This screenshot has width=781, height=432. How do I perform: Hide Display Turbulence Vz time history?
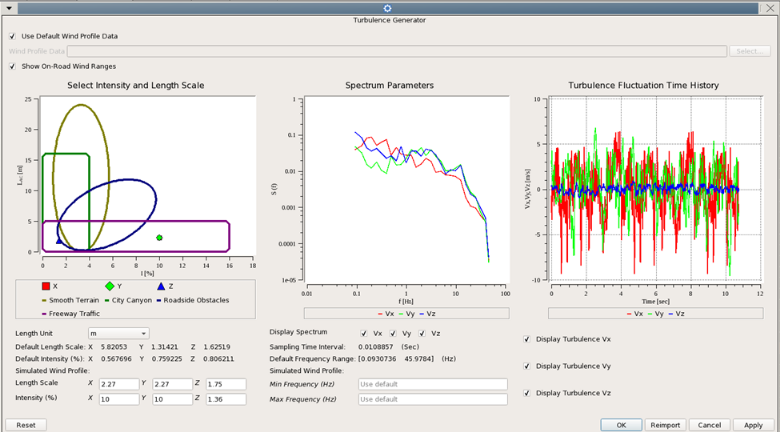pos(528,392)
